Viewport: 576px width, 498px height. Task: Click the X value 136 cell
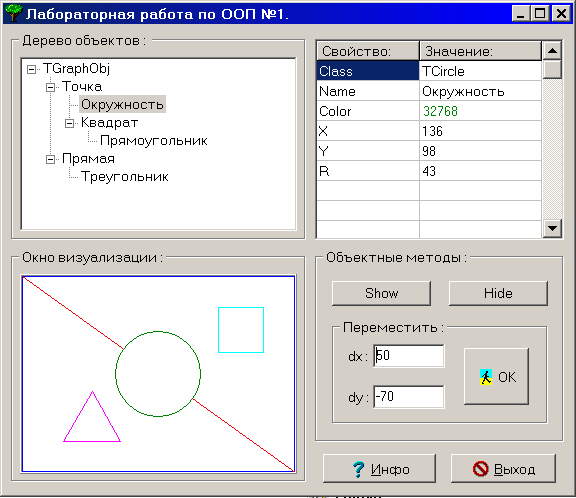pyautogui.click(x=480, y=131)
